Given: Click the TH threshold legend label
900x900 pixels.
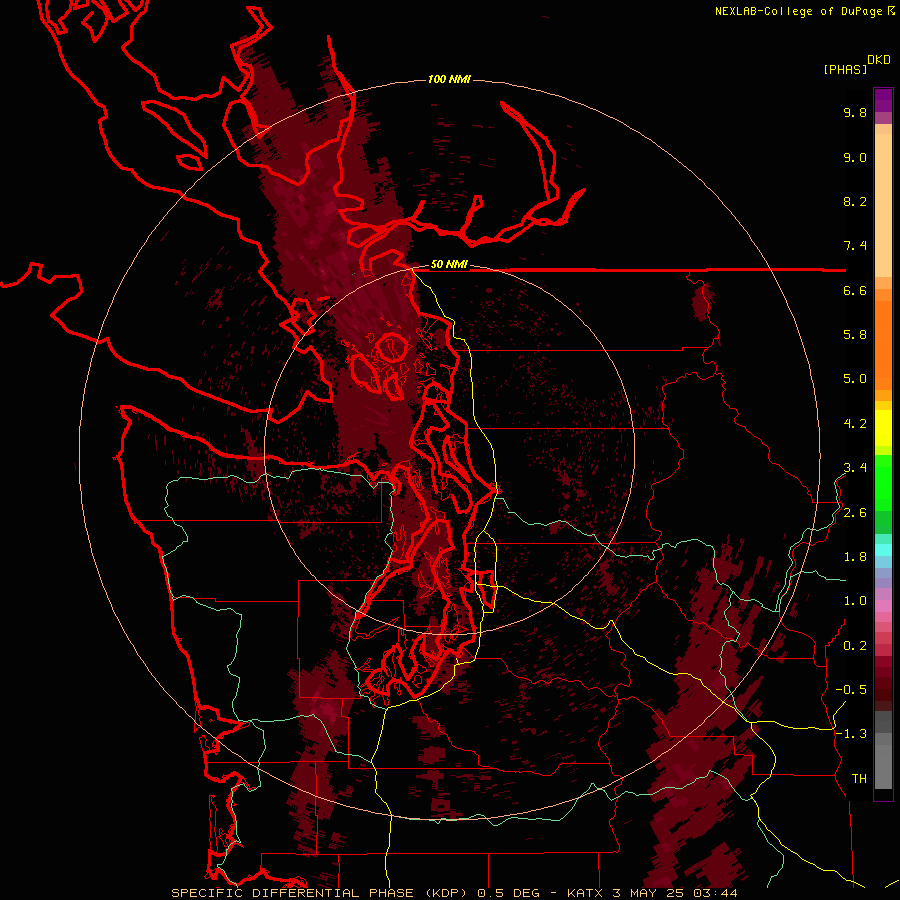Looking at the screenshot, I should (859, 779).
